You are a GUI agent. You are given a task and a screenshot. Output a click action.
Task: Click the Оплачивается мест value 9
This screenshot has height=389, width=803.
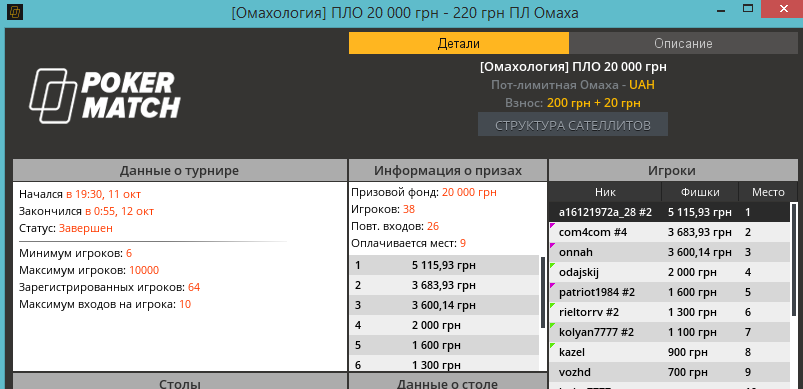[x=463, y=243]
